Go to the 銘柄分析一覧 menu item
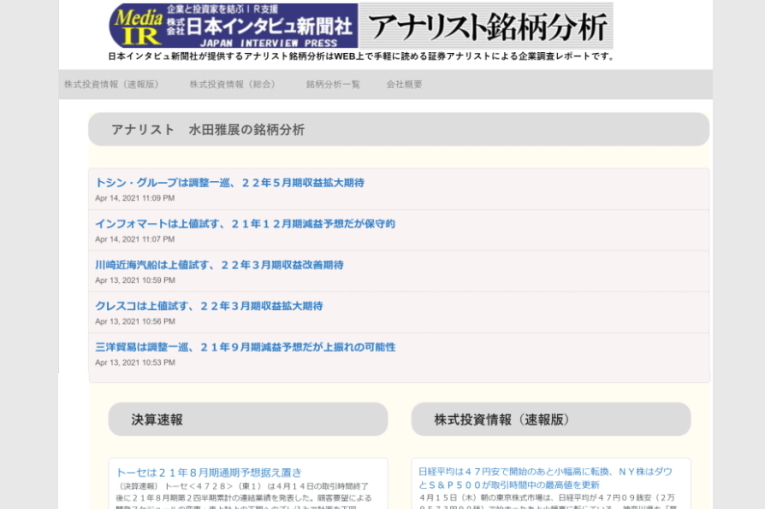This screenshot has width=765, height=509. click(x=333, y=84)
